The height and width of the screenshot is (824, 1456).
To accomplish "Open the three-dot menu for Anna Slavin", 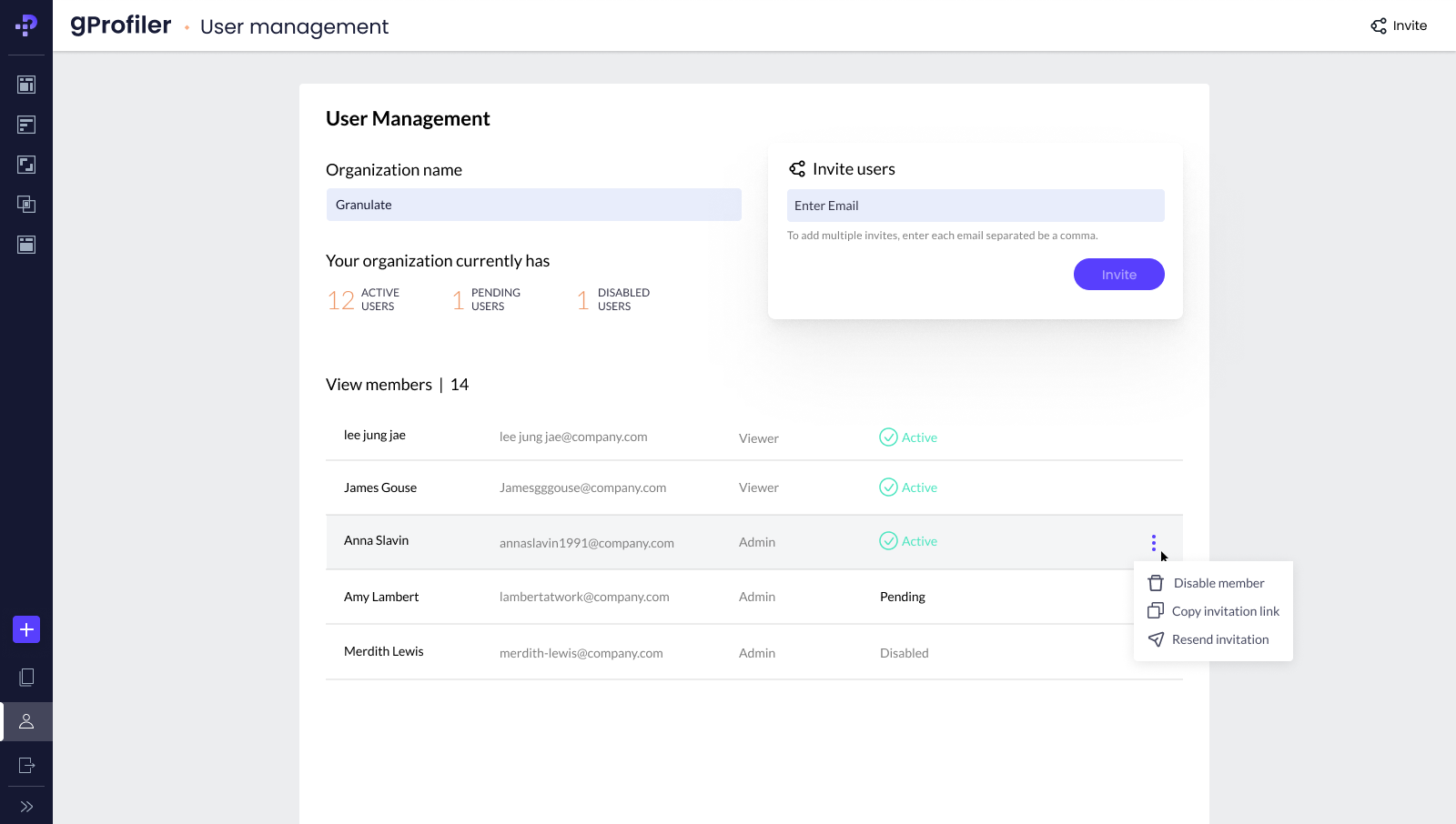I will tap(1153, 543).
